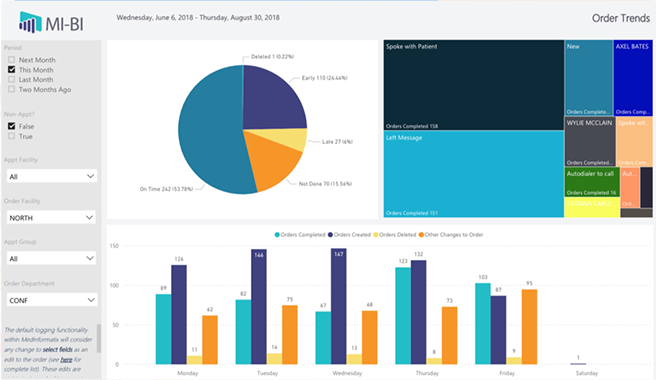Check the Last Month period checkbox

click(x=12, y=79)
